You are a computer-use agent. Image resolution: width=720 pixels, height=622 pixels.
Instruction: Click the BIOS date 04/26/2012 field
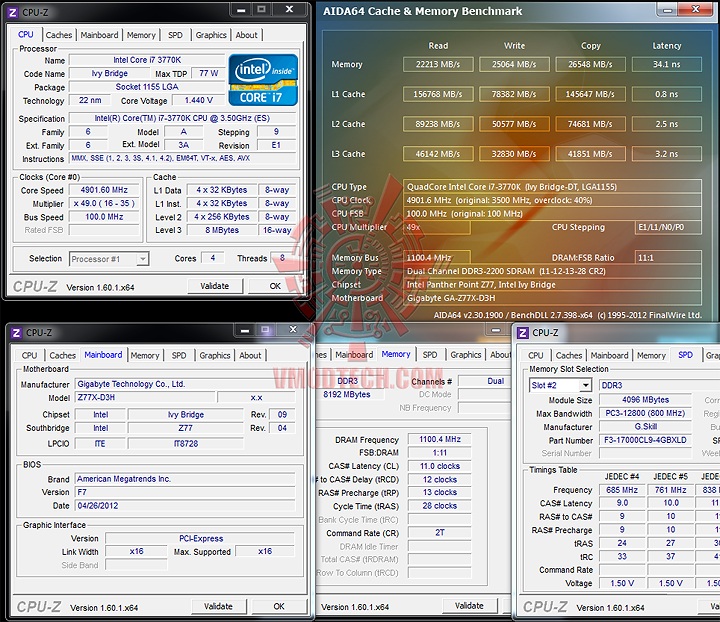(x=186, y=506)
